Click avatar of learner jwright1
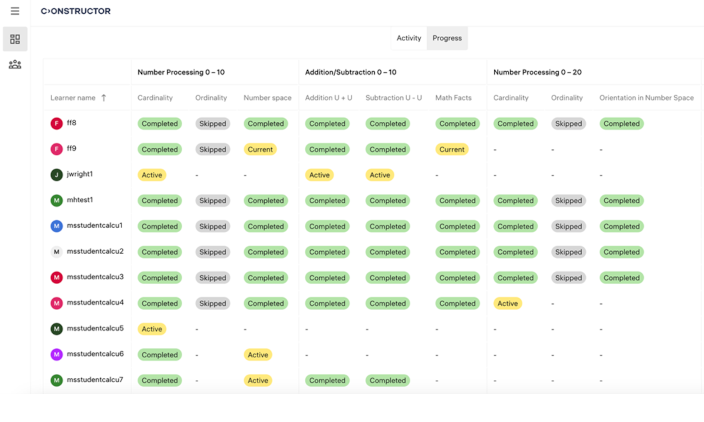The height and width of the screenshot is (422, 704). 56,175
